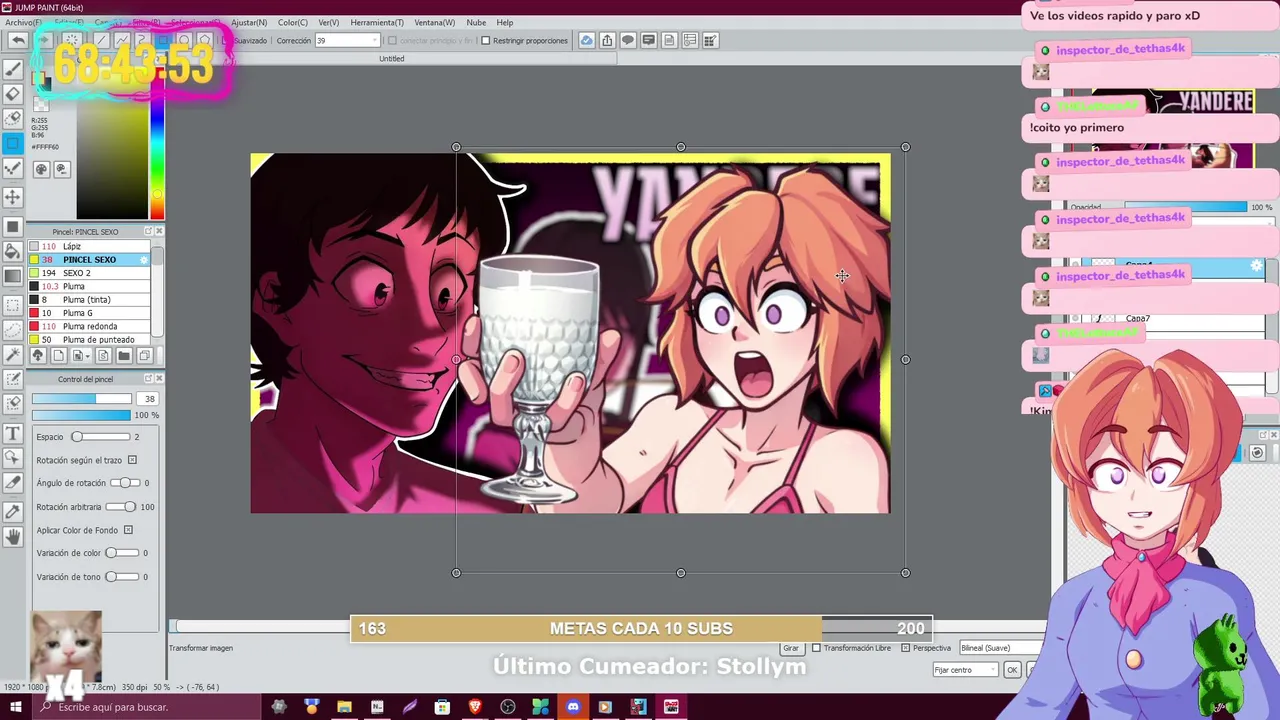
Task: Open the Ventana menu
Action: [x=434, y=22]
